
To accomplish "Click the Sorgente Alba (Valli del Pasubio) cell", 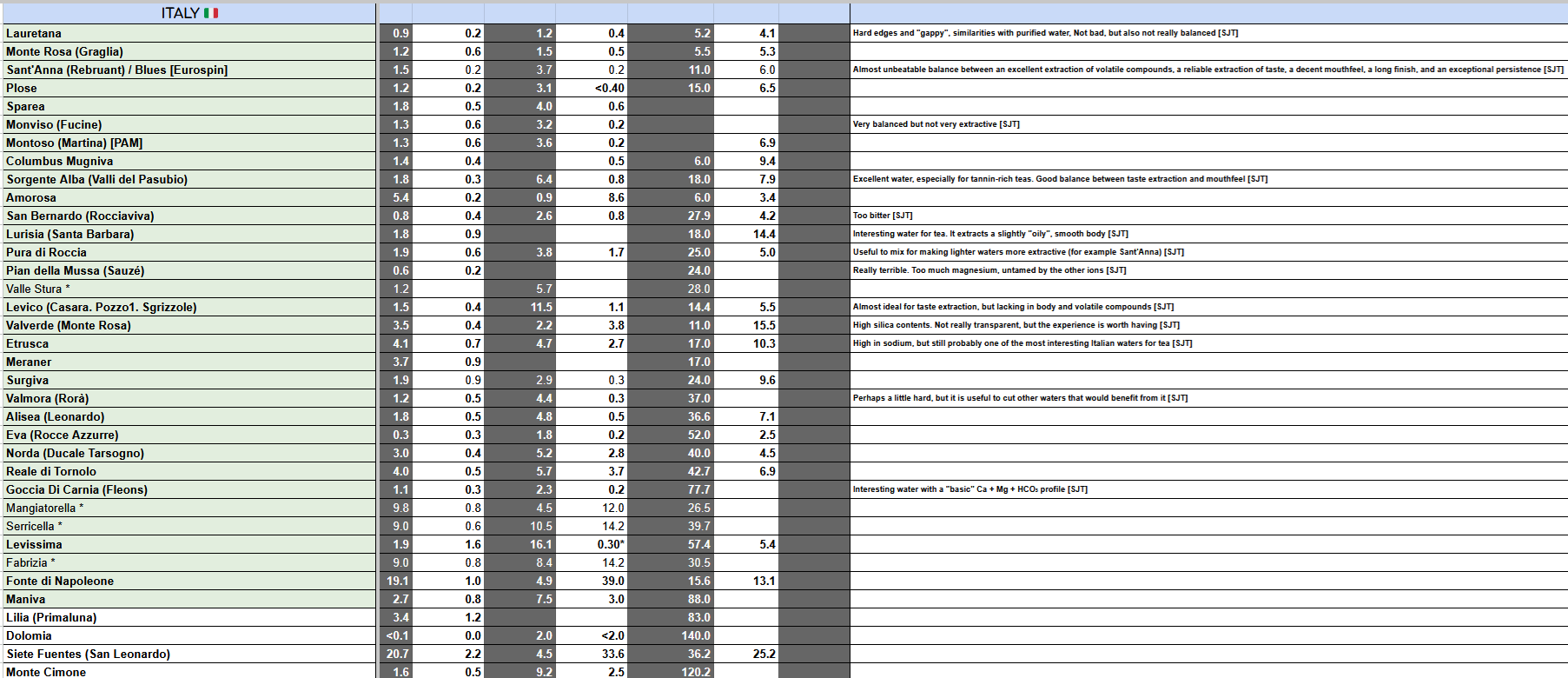I will pyautogui.click(x=189, y=179).
